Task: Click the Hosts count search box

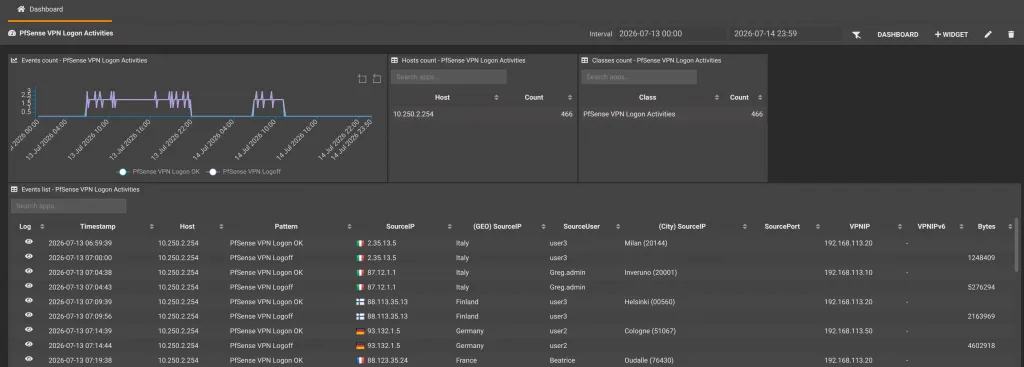Action: (449, 77)
